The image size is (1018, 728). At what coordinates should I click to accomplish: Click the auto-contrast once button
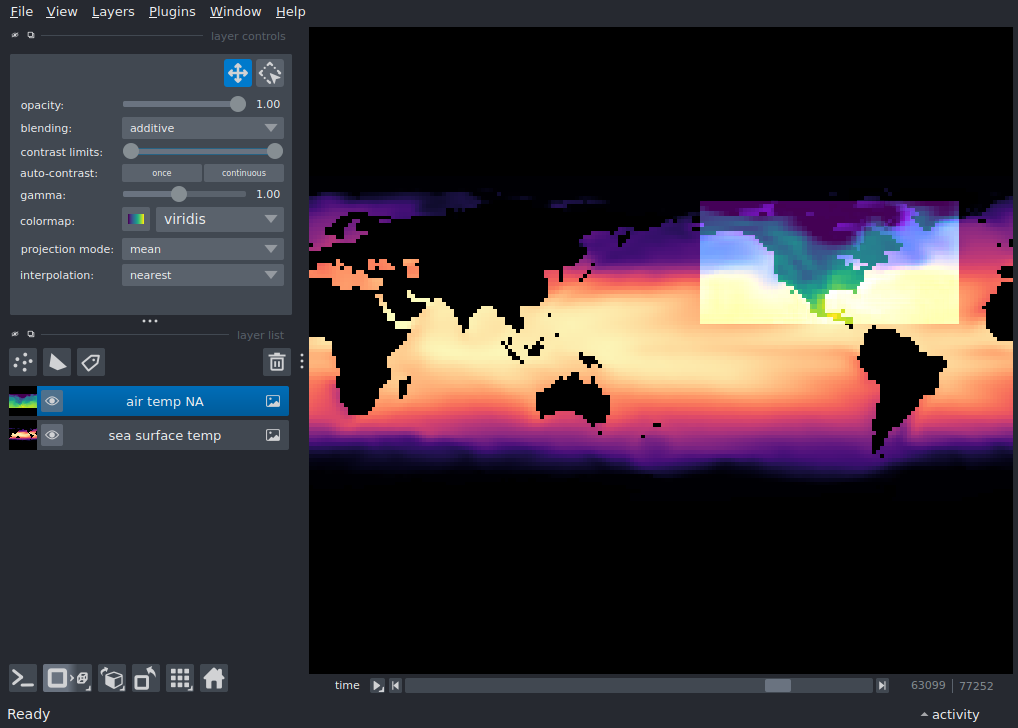[162, 173]
